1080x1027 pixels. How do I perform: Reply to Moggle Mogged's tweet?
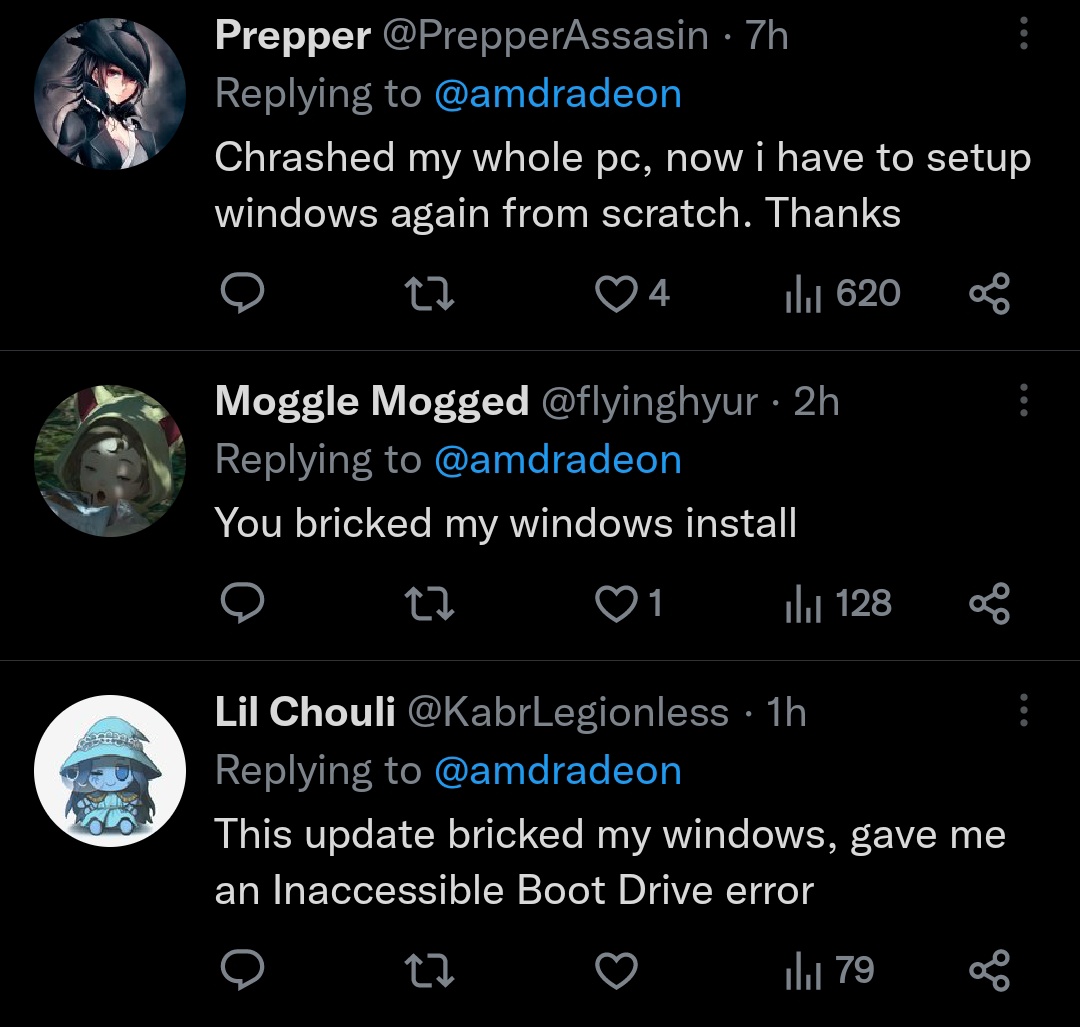pos(240,603)
